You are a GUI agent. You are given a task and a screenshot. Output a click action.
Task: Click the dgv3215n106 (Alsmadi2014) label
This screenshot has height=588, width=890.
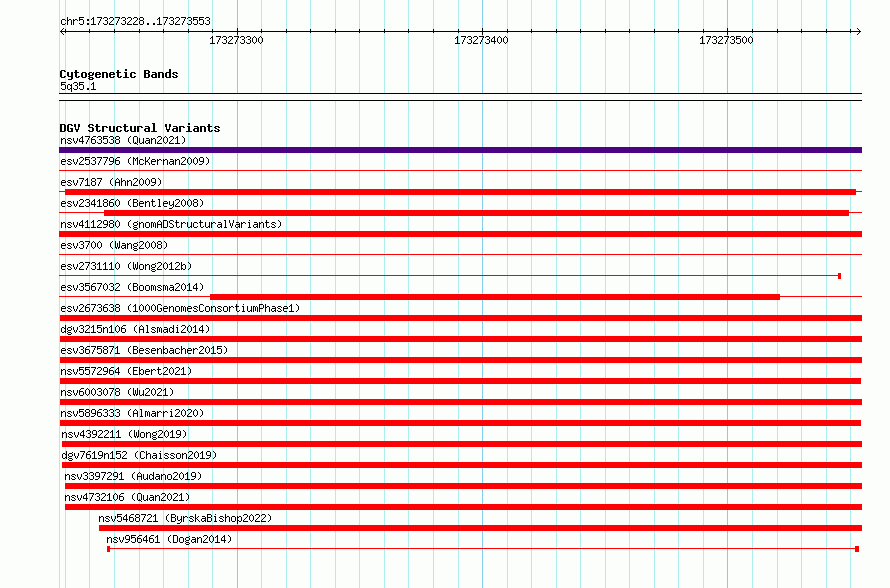point(135,329)
